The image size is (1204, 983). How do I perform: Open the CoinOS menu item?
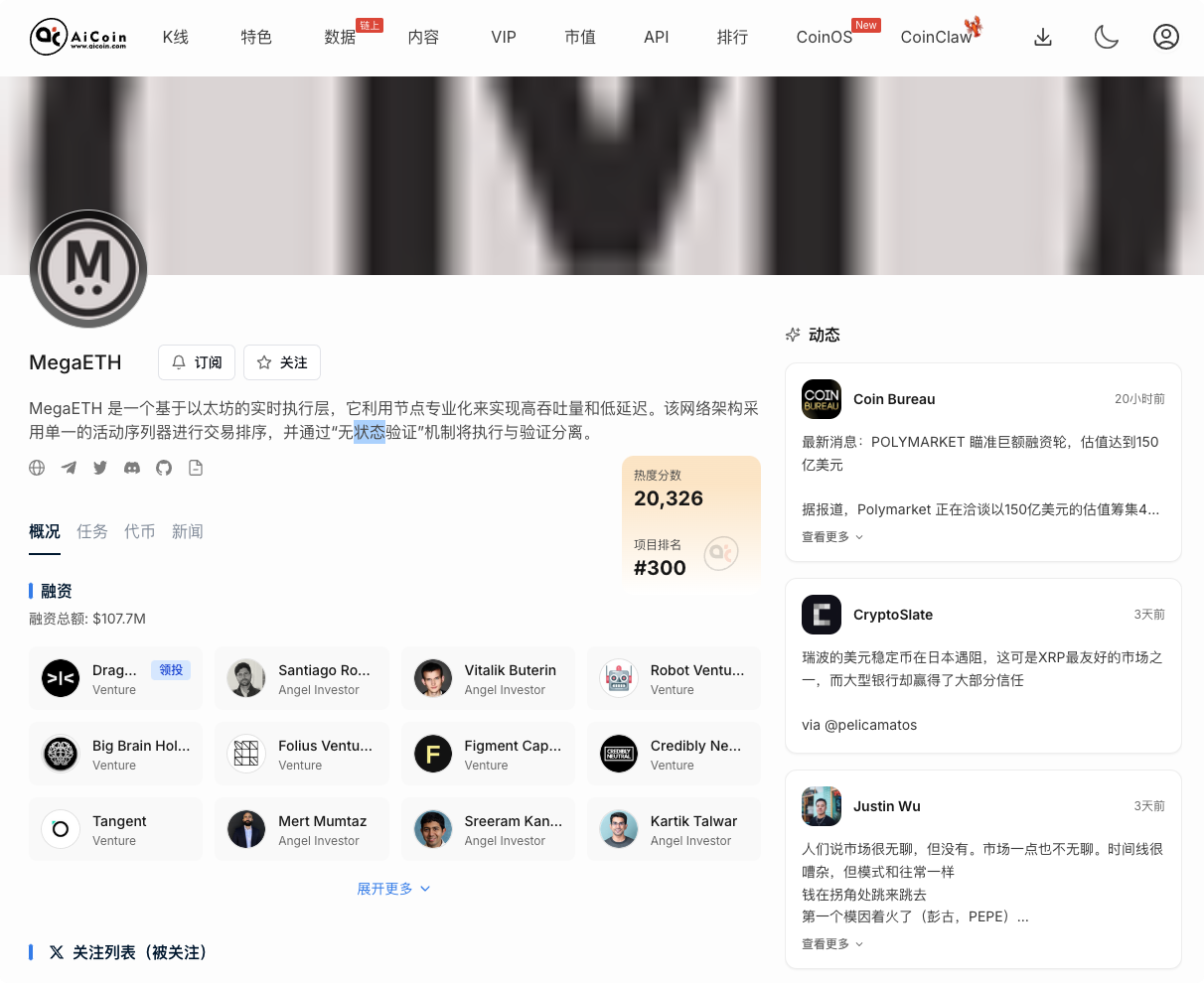pyautogui.click(x=824, y=37)
